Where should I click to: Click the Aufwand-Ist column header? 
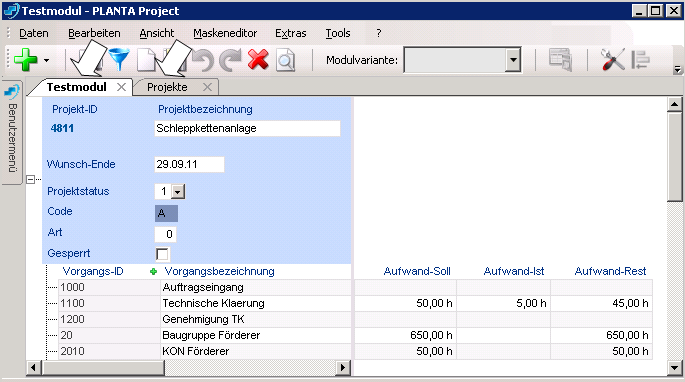tap(514, 271)
